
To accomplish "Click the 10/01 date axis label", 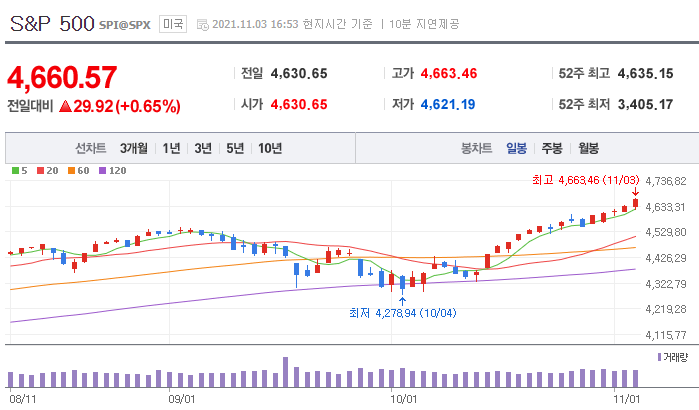I will point(403,399).
